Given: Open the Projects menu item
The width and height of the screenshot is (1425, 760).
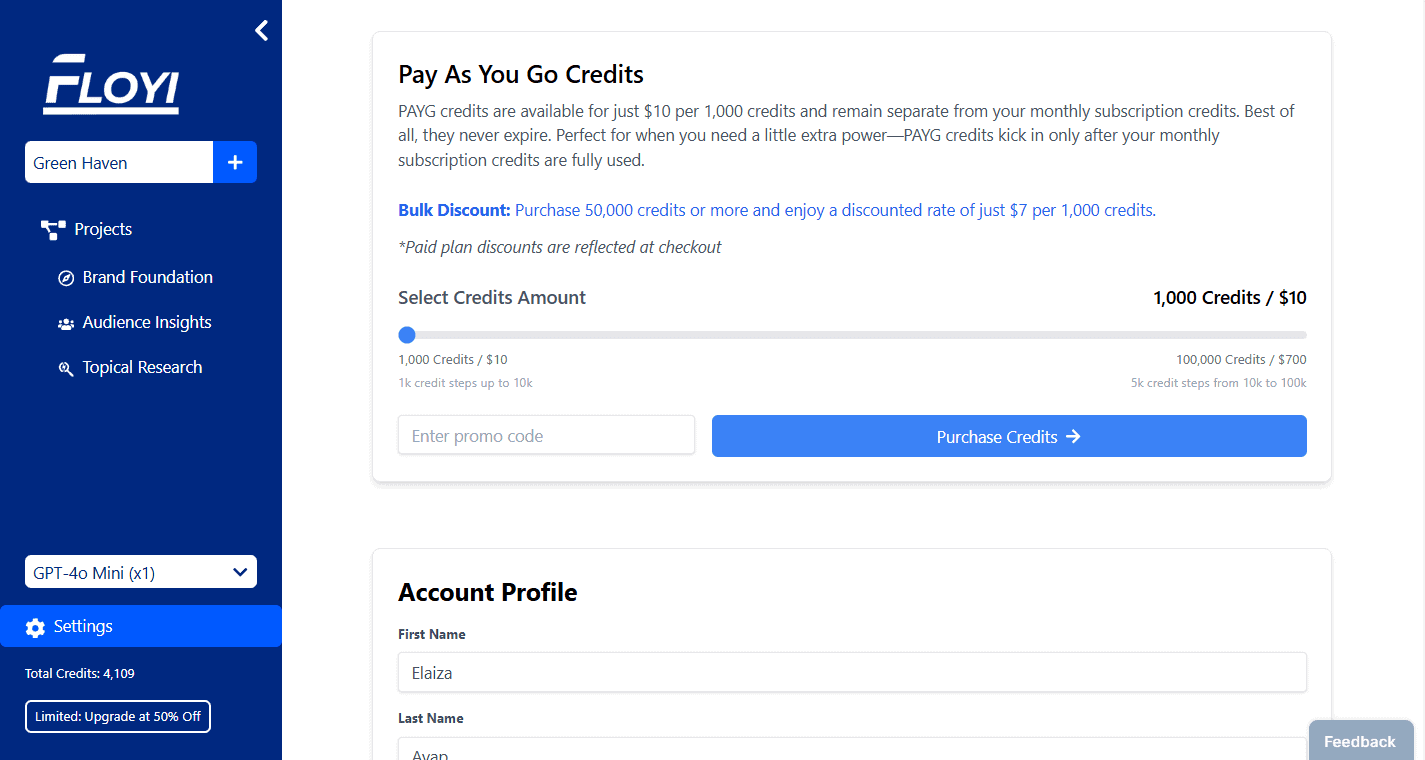Looking at the screenshot, I should coord(103,229).
